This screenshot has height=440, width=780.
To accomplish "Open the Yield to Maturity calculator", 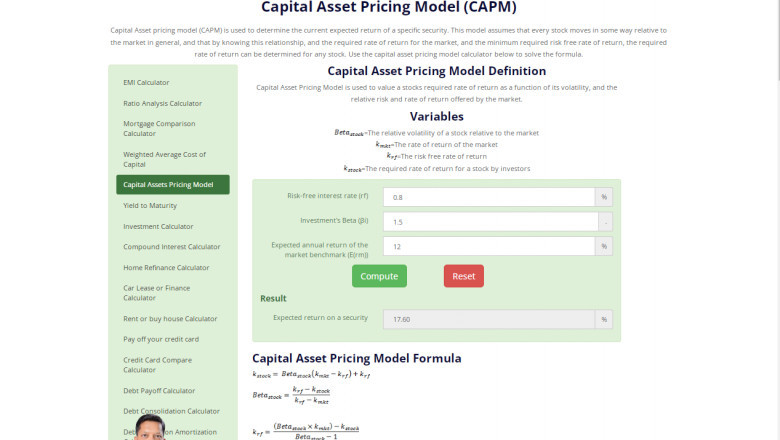I will point(150,205).
